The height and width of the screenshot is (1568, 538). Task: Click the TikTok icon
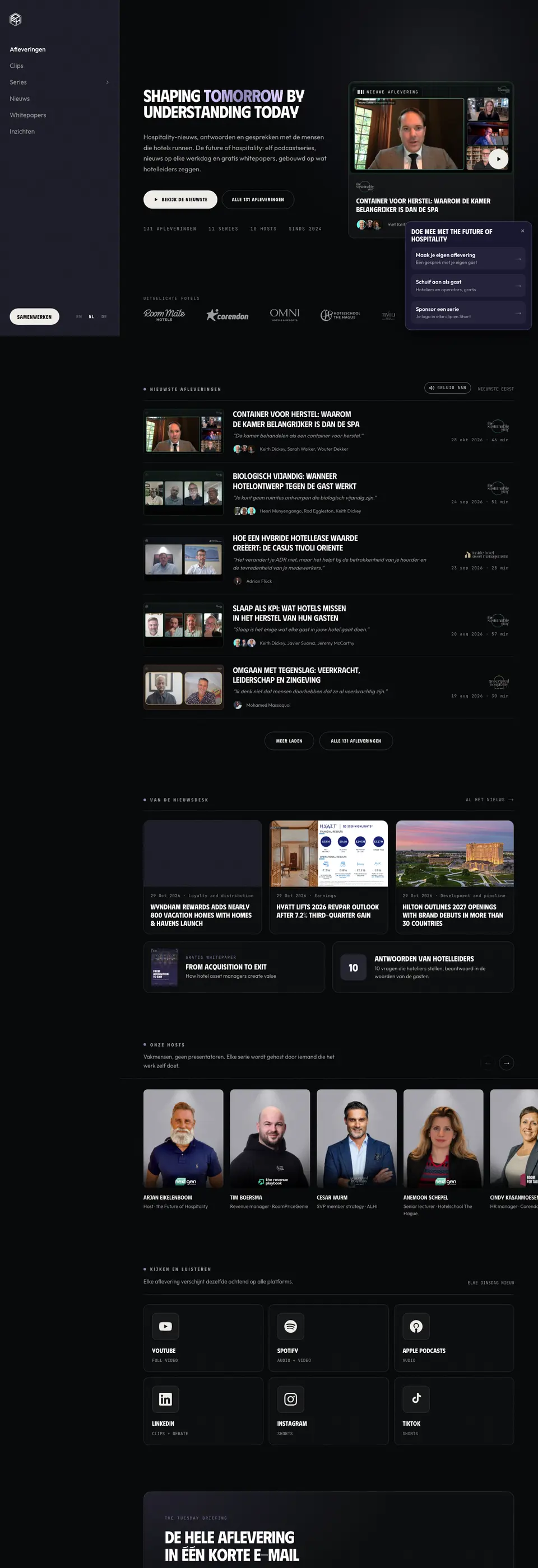(416, 1399)
